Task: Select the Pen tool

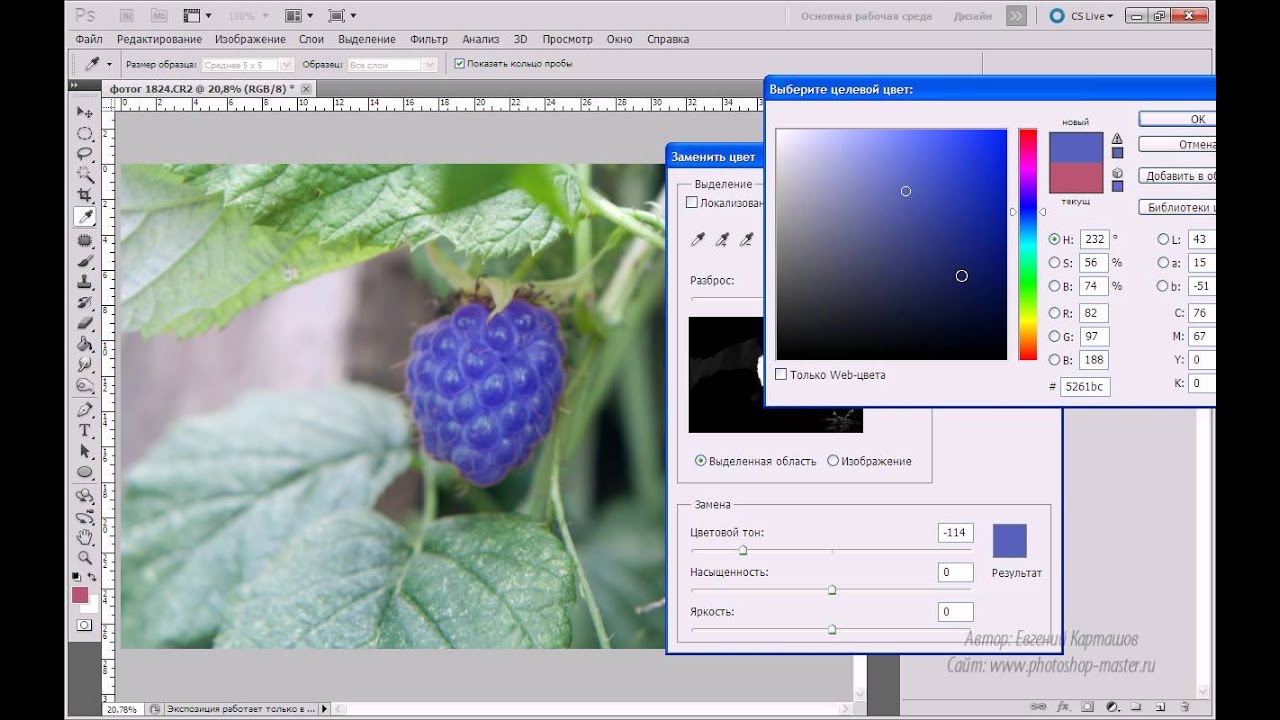Action: pos(85,410)
